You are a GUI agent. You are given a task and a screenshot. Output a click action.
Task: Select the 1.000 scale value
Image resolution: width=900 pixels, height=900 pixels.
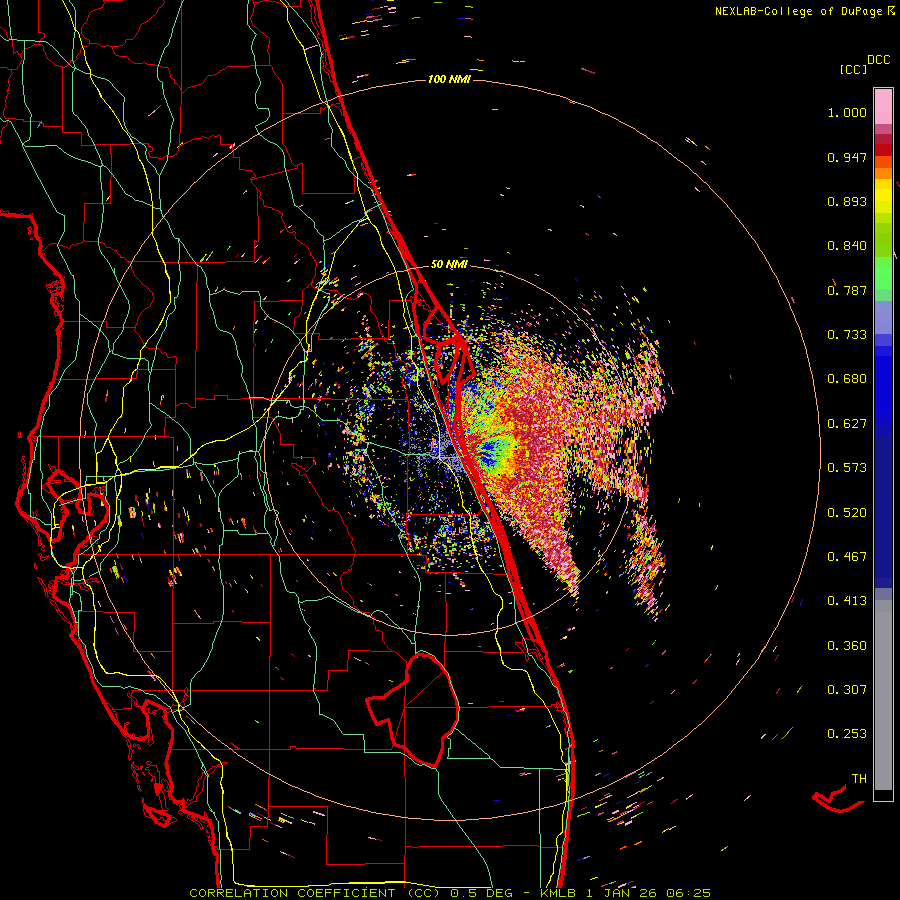click(847, 112)
